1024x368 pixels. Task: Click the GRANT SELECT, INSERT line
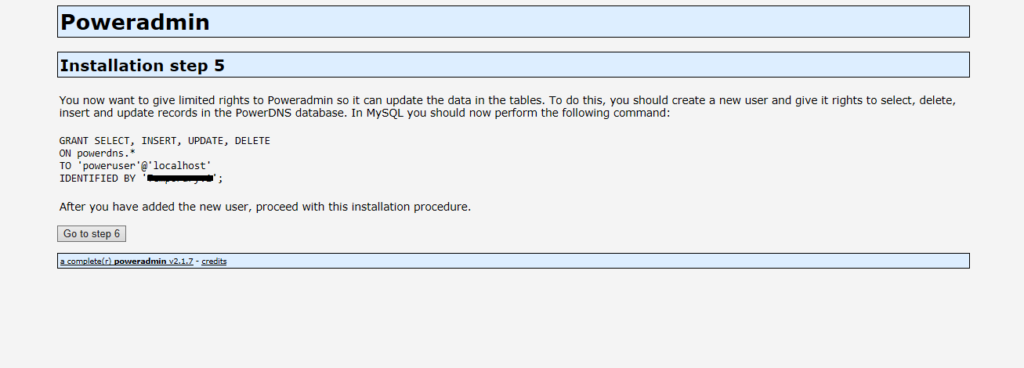[165, 141]
